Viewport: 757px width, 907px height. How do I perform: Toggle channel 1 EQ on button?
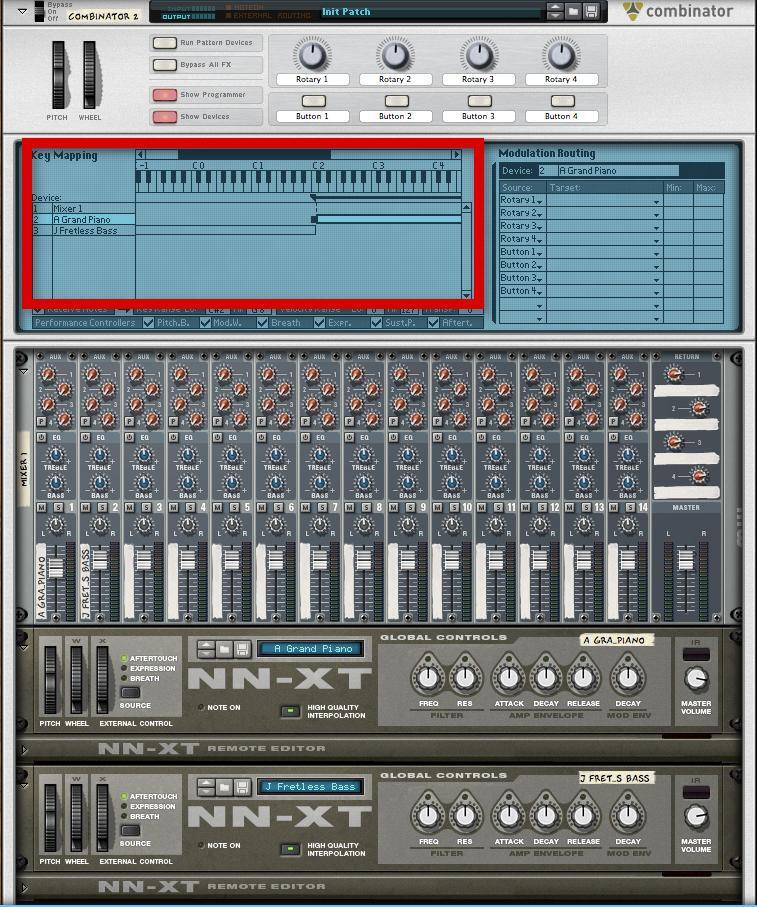(42, 437)
